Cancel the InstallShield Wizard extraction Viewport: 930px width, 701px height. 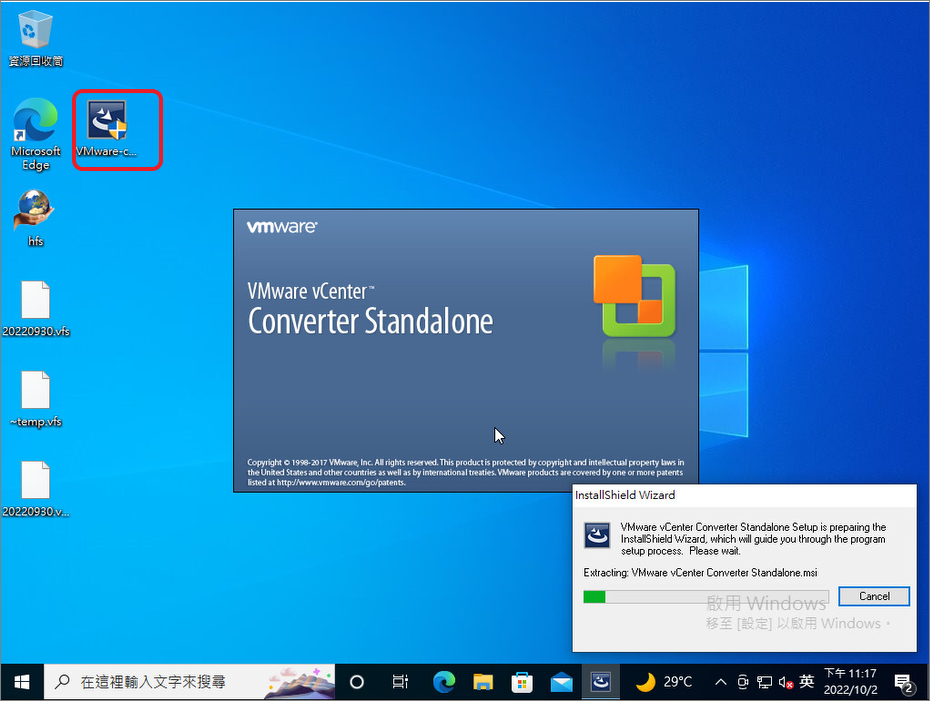pyautogui.click(x=874, y=596)
